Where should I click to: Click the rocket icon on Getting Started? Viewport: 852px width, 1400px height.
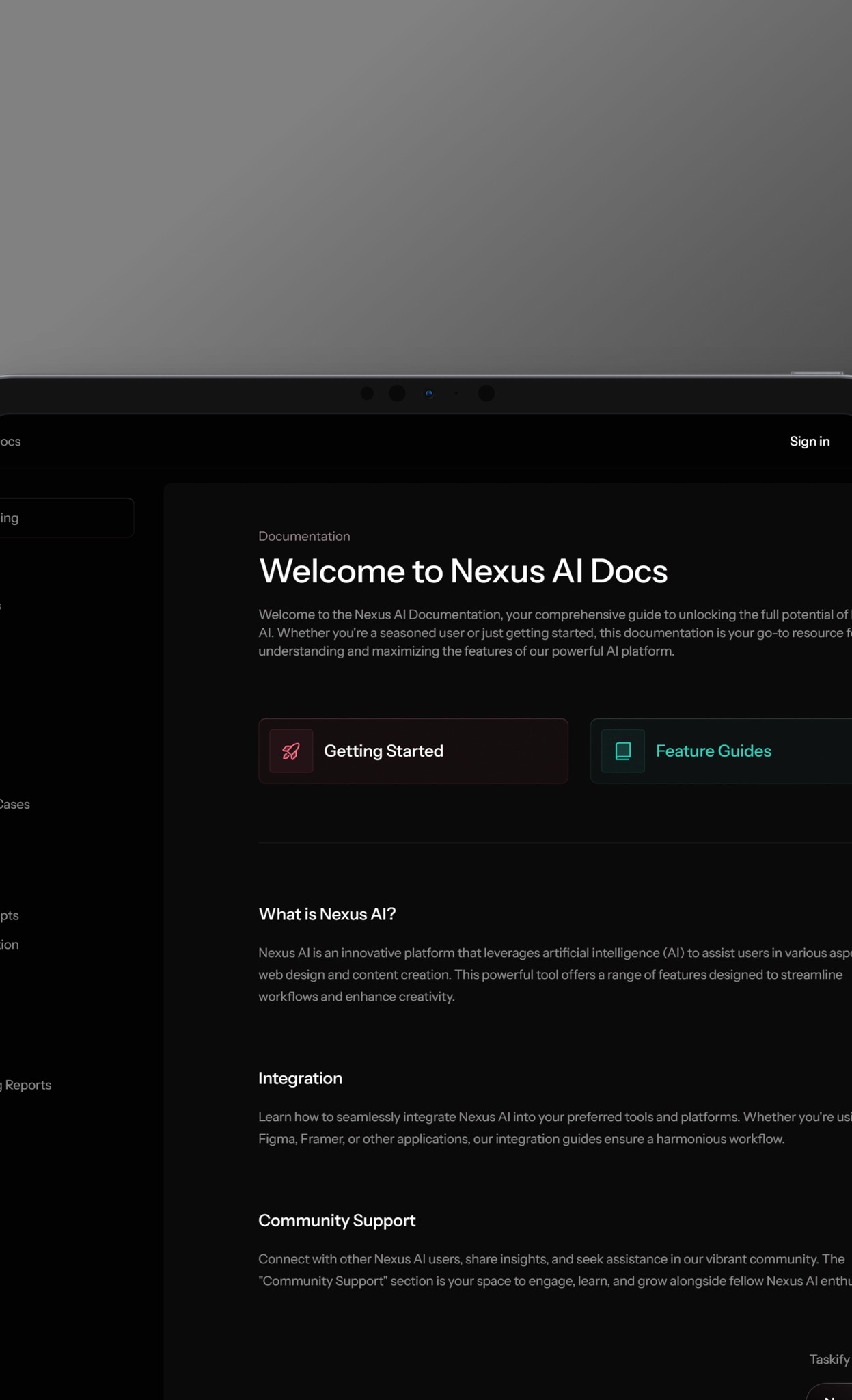(291, 751)
